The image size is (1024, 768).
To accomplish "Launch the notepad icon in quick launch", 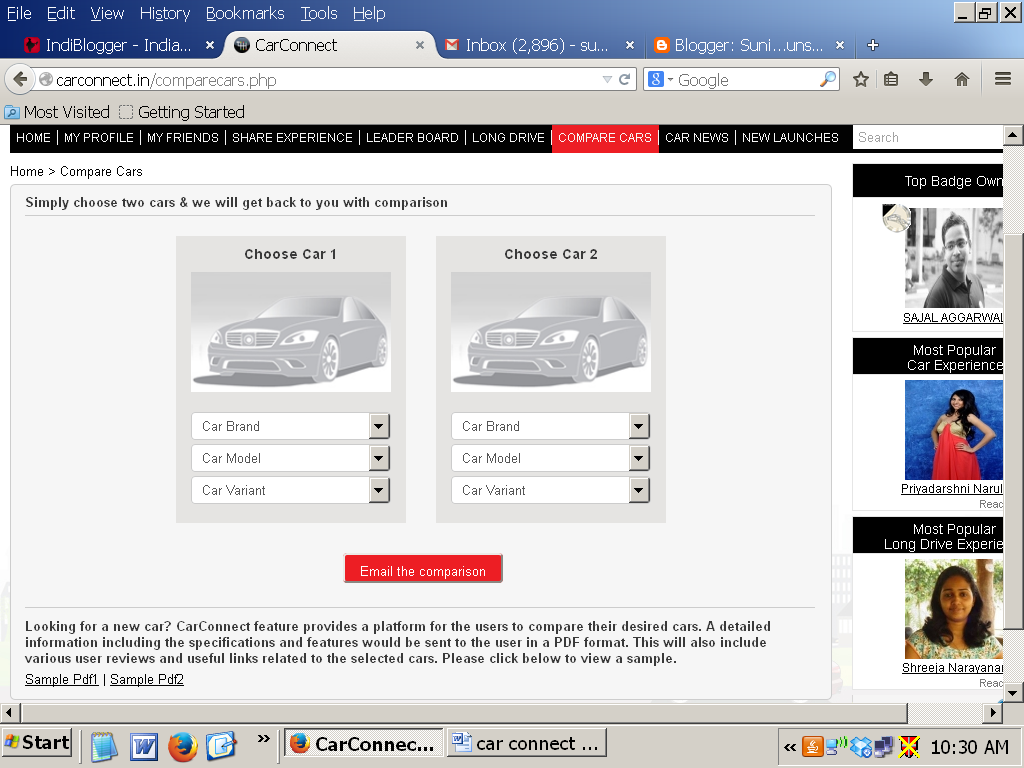I will coord(104,746).
